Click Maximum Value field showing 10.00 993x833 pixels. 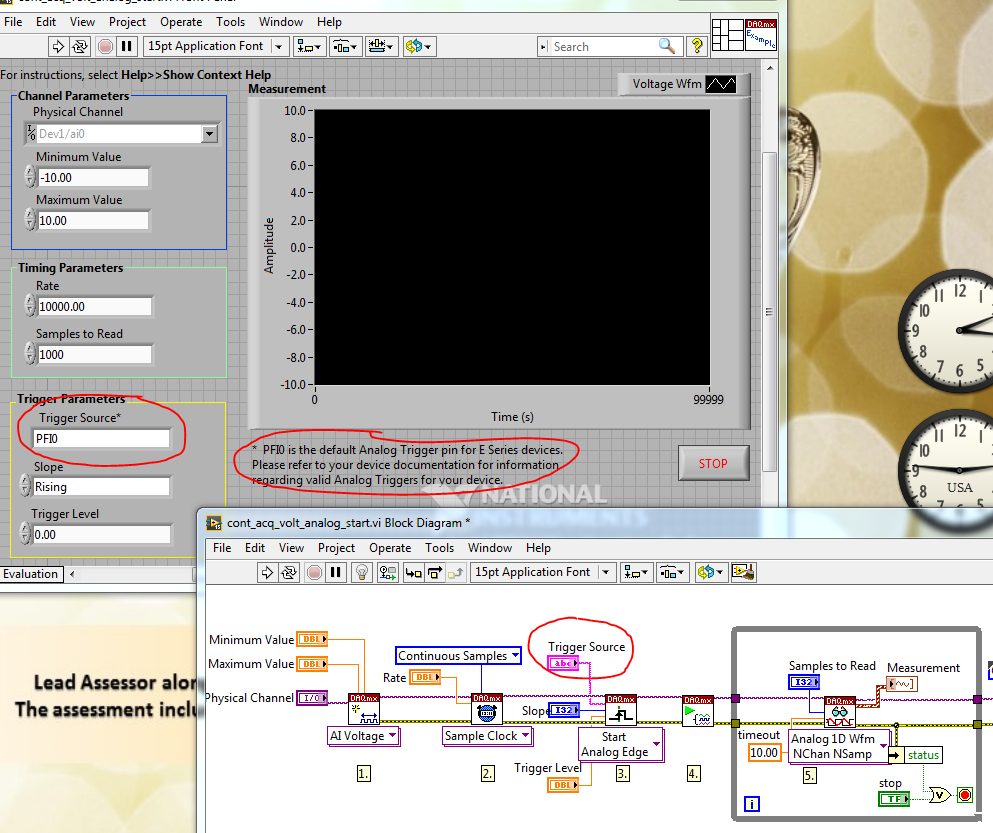[93, 220]
